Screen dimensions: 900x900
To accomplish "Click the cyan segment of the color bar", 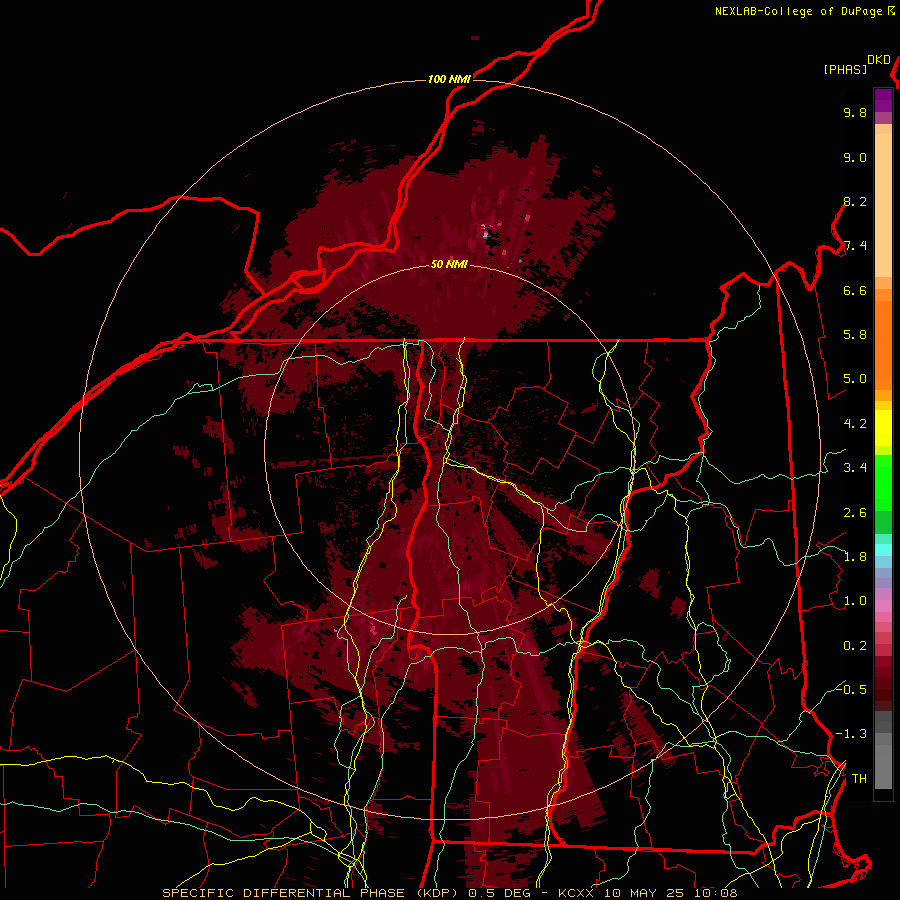I will [x=883, y=550].
